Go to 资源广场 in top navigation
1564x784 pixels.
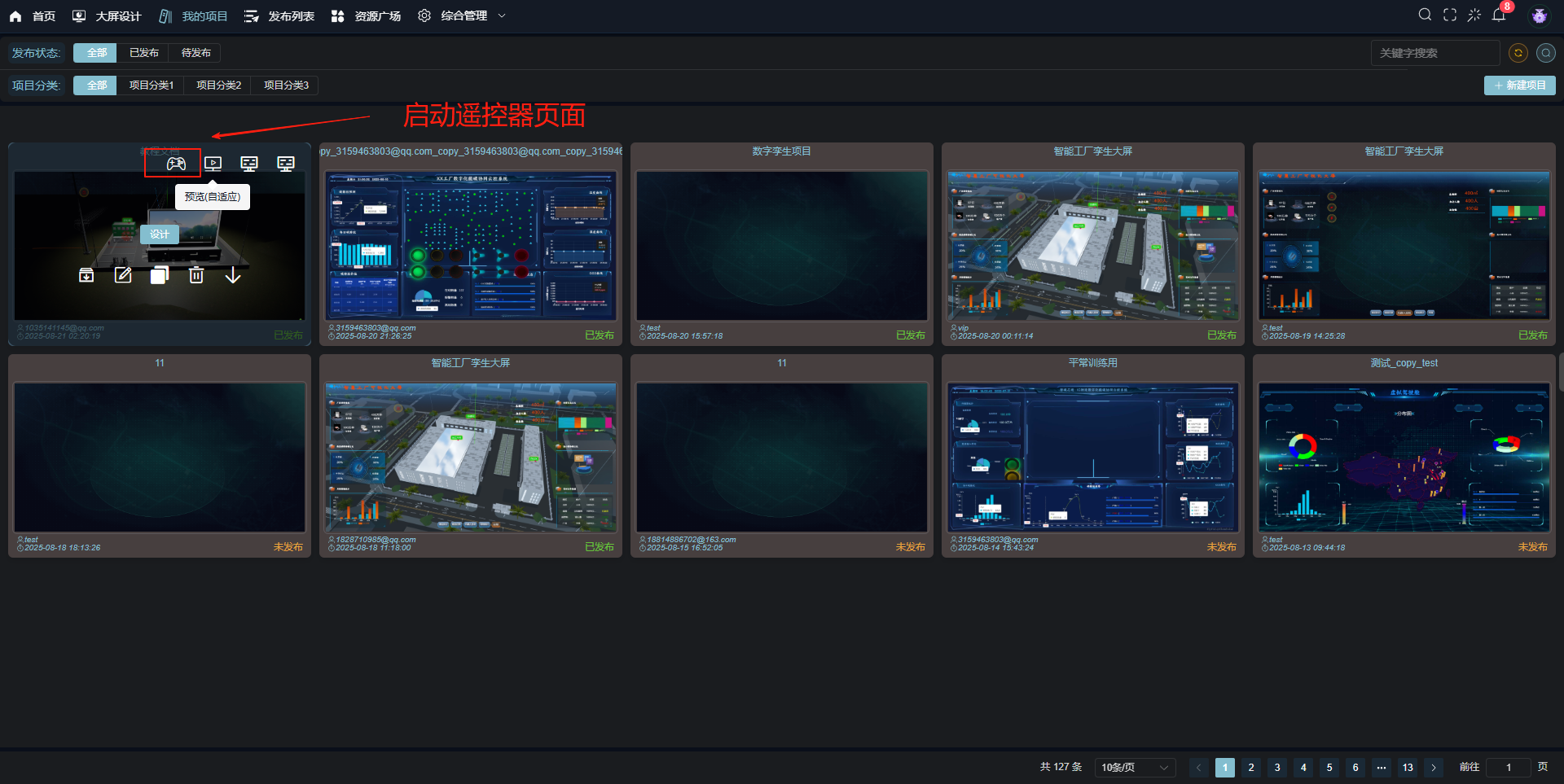click(366, 16)
